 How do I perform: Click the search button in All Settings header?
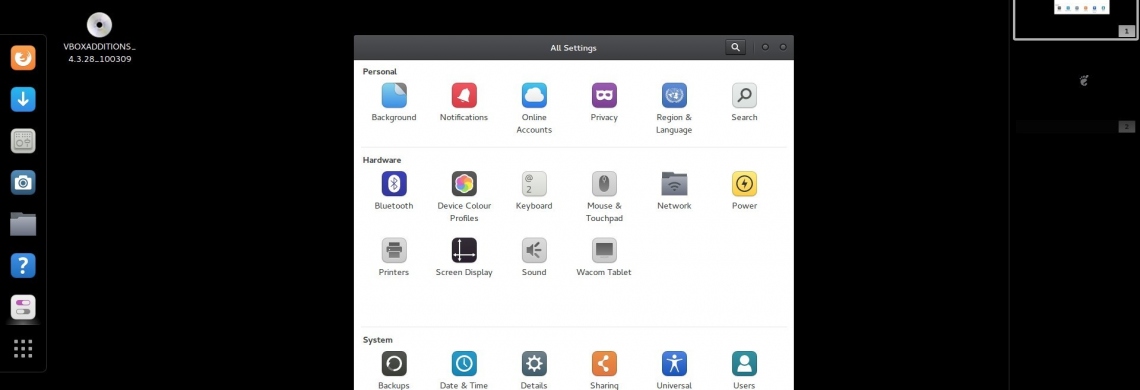736,47
